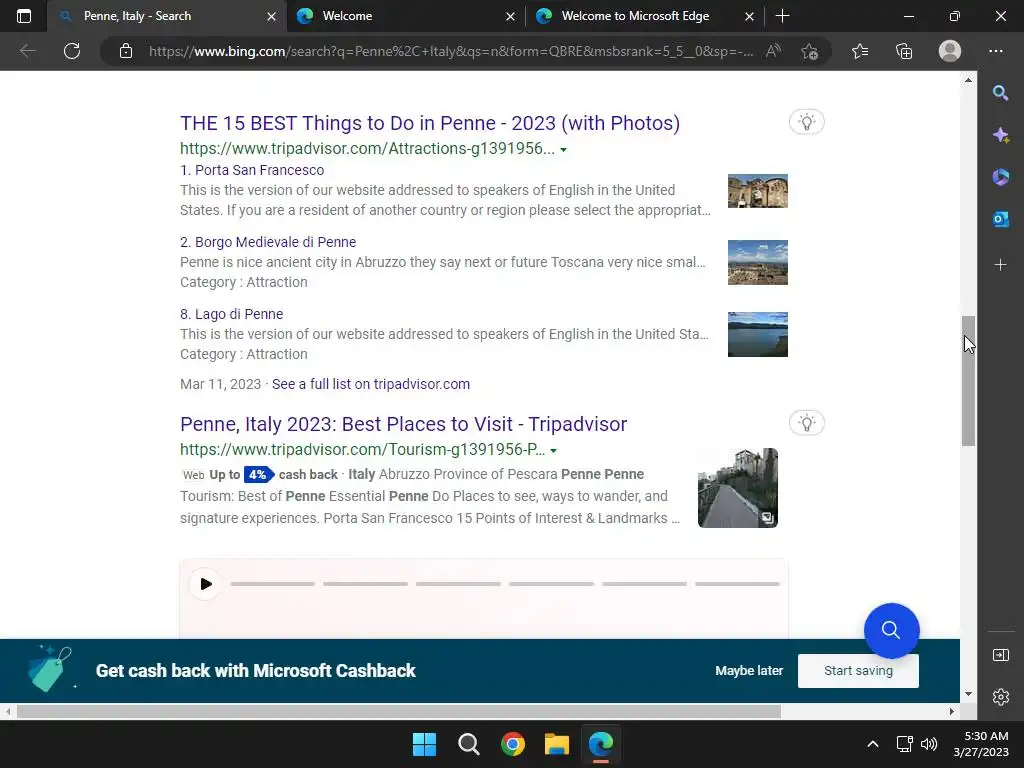View site information lock icon
1024x768 pixels.
click(x=126, y=51)
